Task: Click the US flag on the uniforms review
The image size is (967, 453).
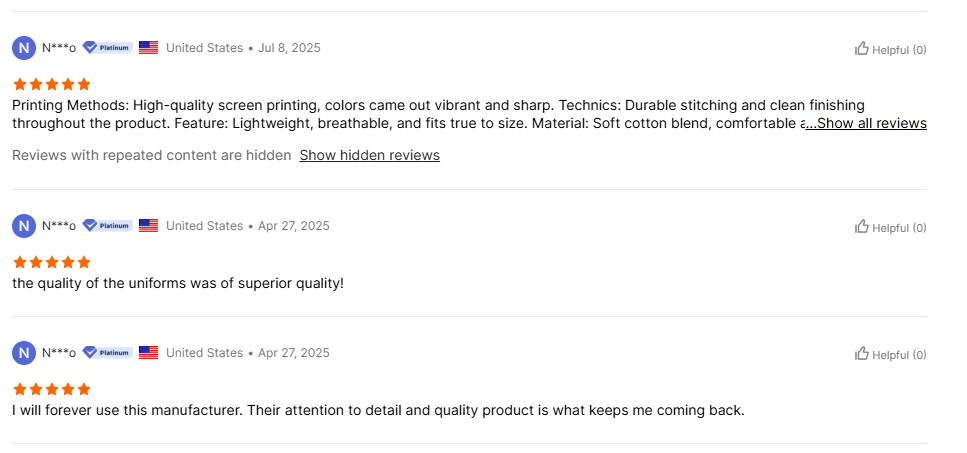Action: [x=149, y=226]
